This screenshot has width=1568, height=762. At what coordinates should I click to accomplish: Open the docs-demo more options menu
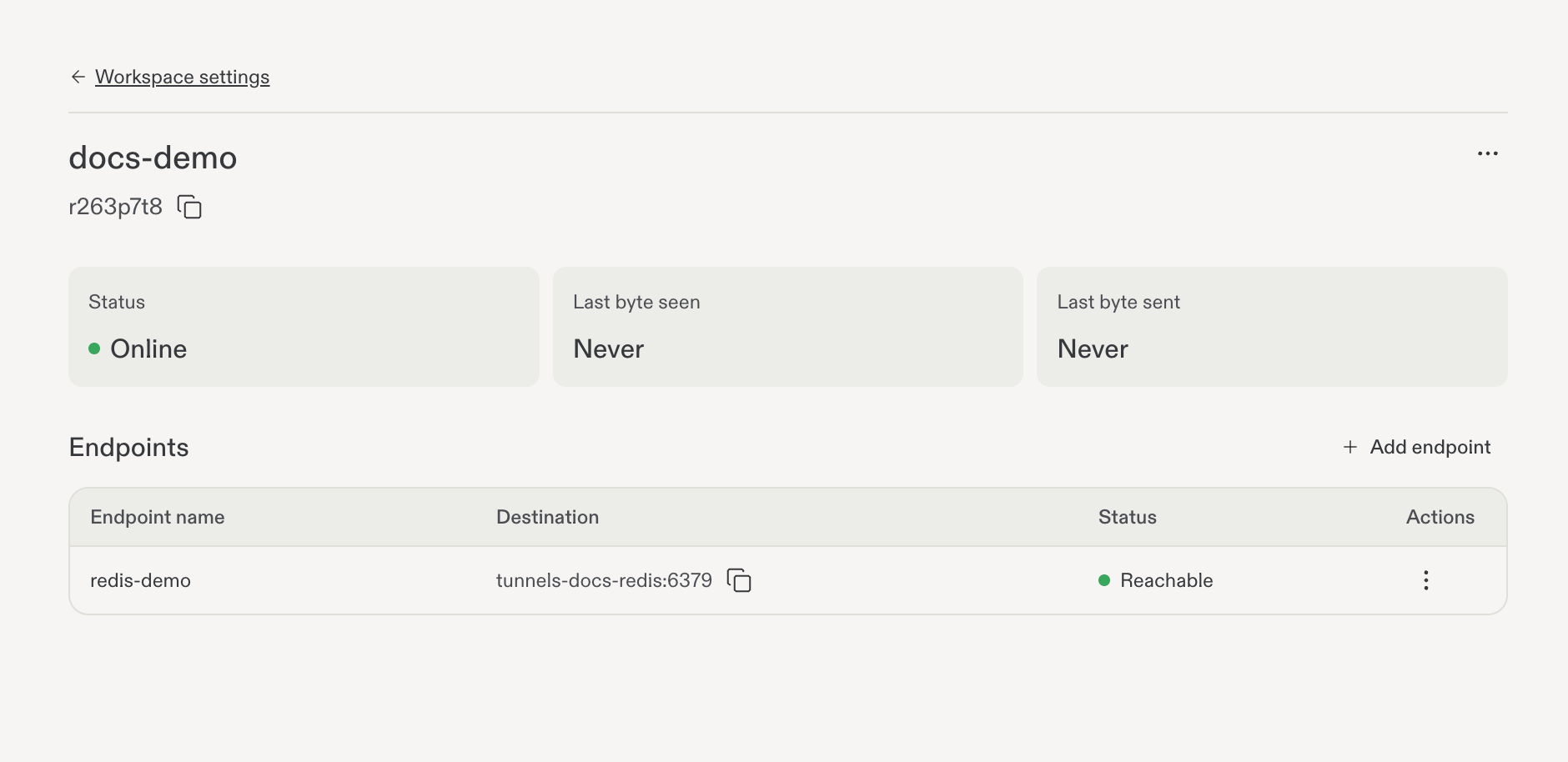pos(1487,153)
